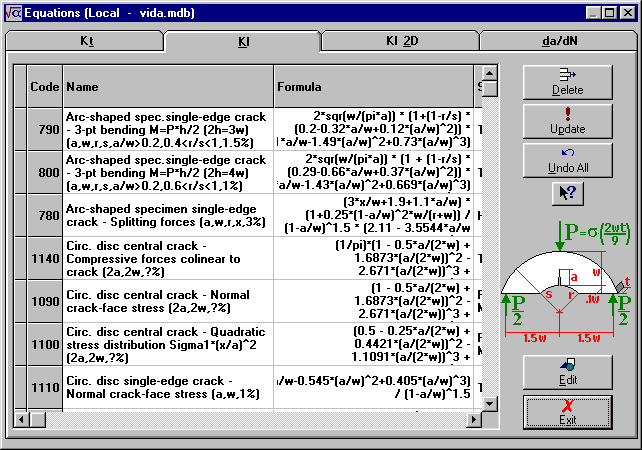Exit the Equations window with the red X button

point(567,411)
